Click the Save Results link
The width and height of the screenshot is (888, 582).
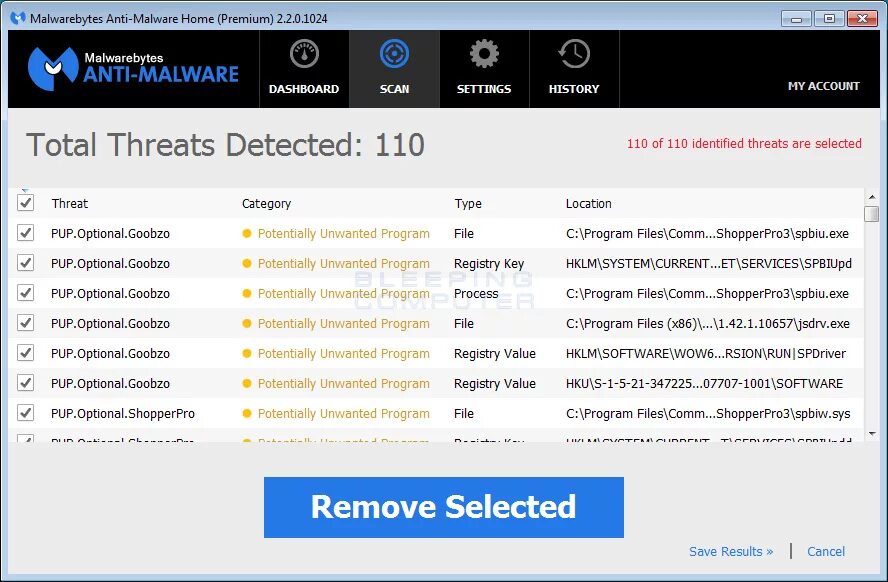click(x=731, y=551)
